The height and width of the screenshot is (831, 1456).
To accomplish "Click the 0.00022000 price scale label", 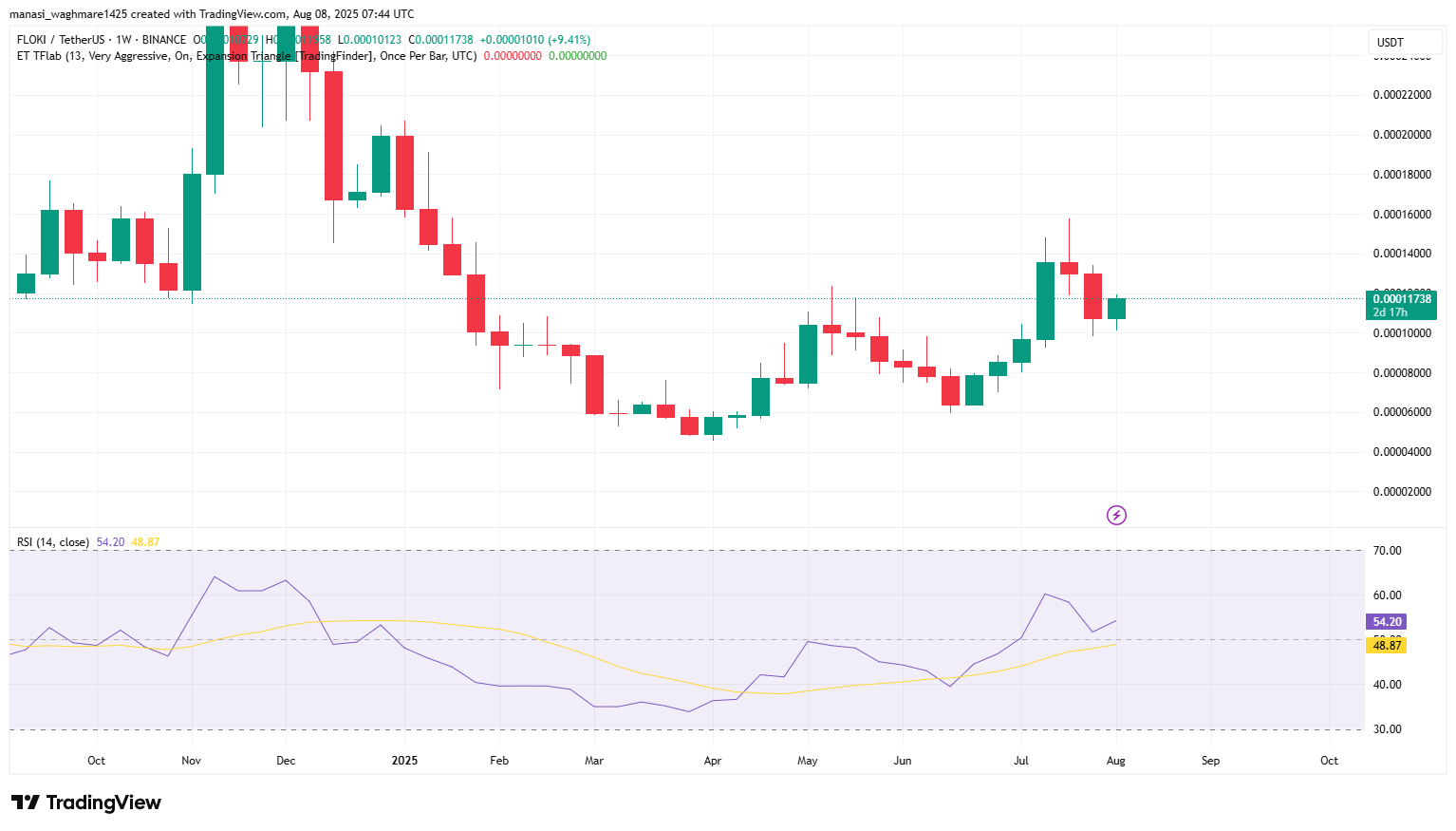I will tap(1402, 95).
